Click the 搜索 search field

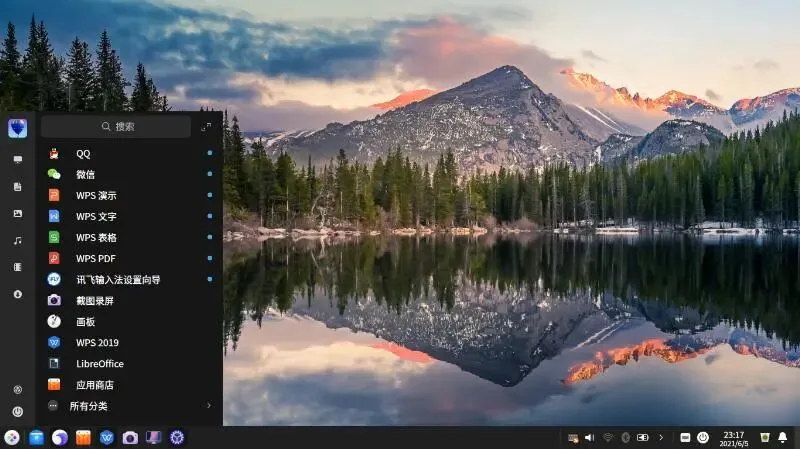pos(116,127)
